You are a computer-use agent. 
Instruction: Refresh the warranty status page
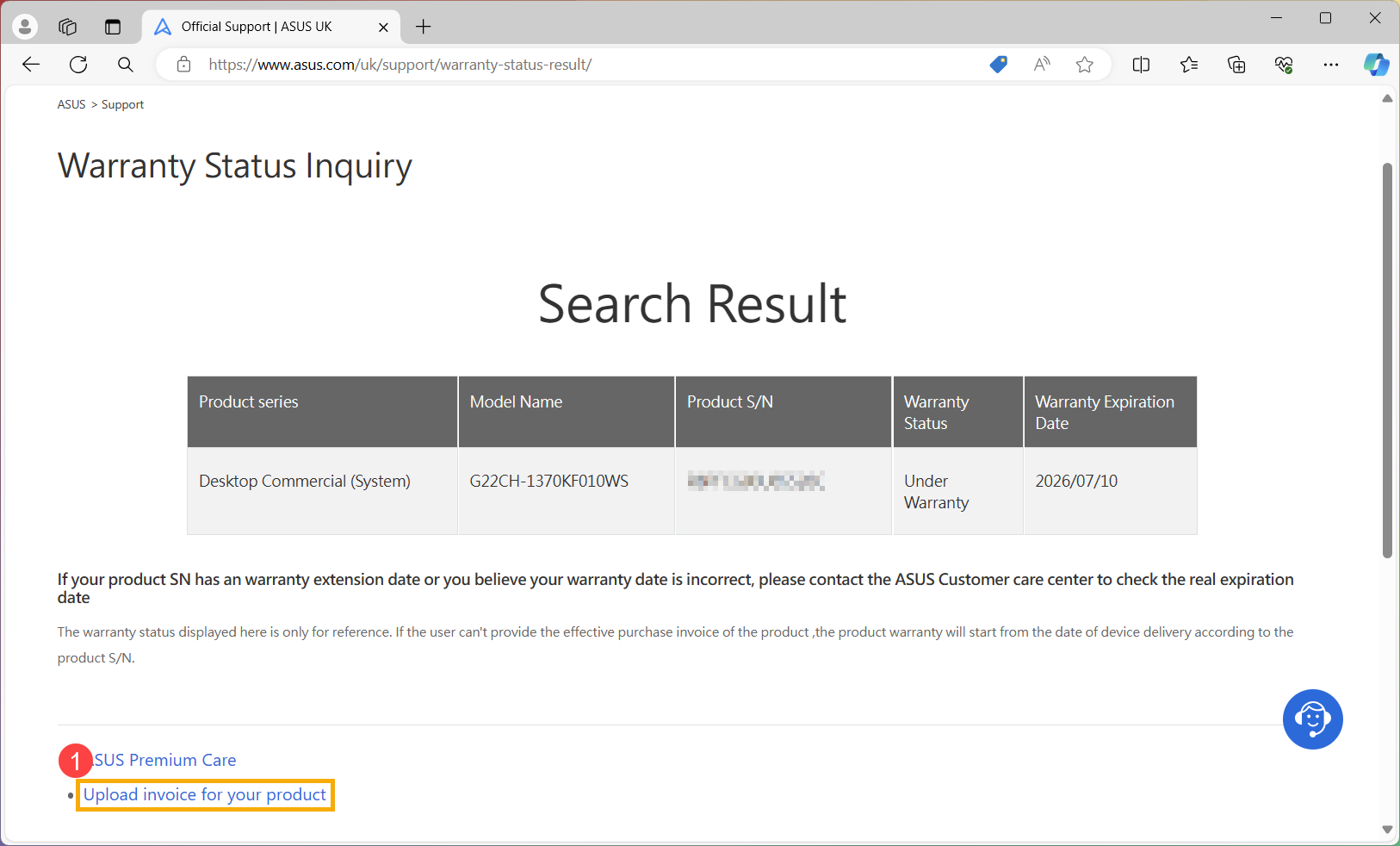78,65
